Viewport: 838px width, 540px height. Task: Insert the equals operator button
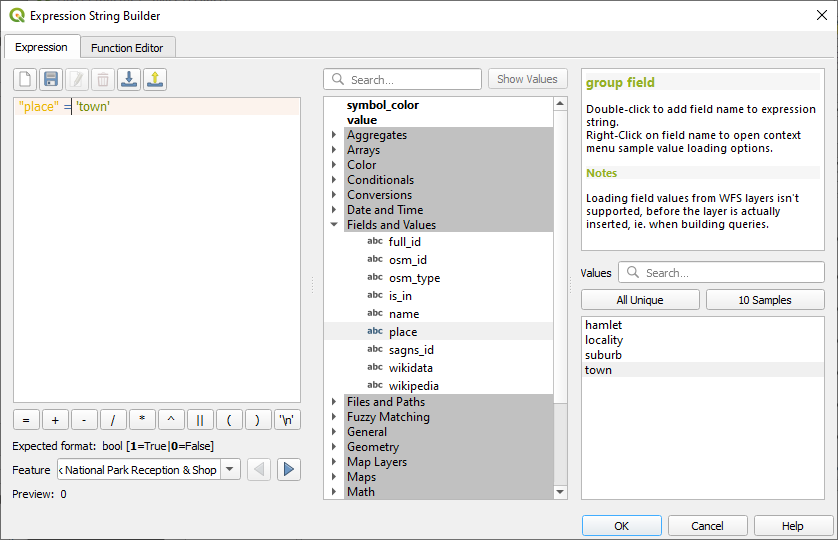26,420
